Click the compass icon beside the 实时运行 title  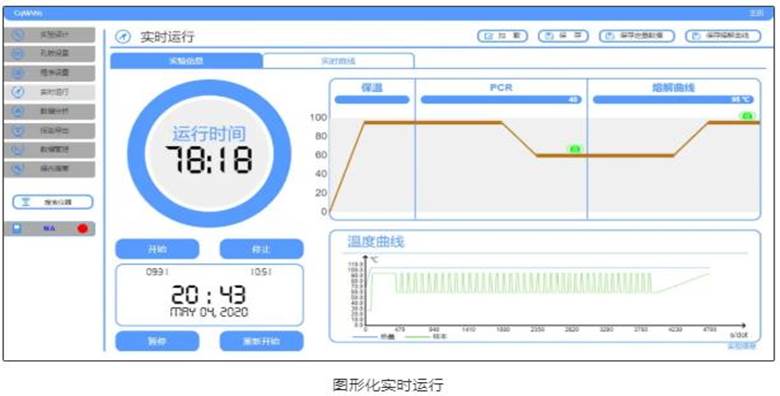pyautogui.click(x=123, y=37)
